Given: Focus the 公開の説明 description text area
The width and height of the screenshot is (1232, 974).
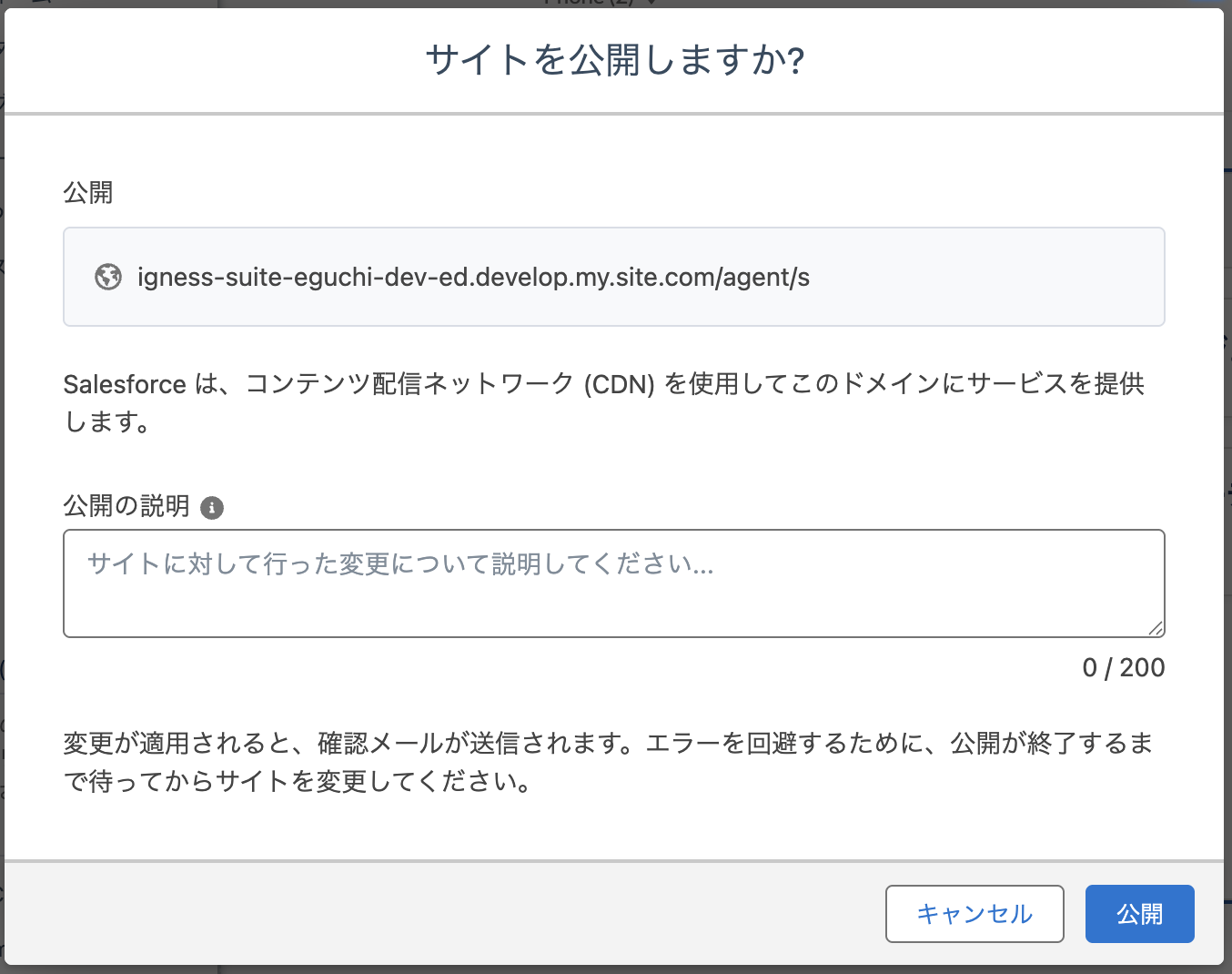Looking at the screenshot, I should point(613,583).
